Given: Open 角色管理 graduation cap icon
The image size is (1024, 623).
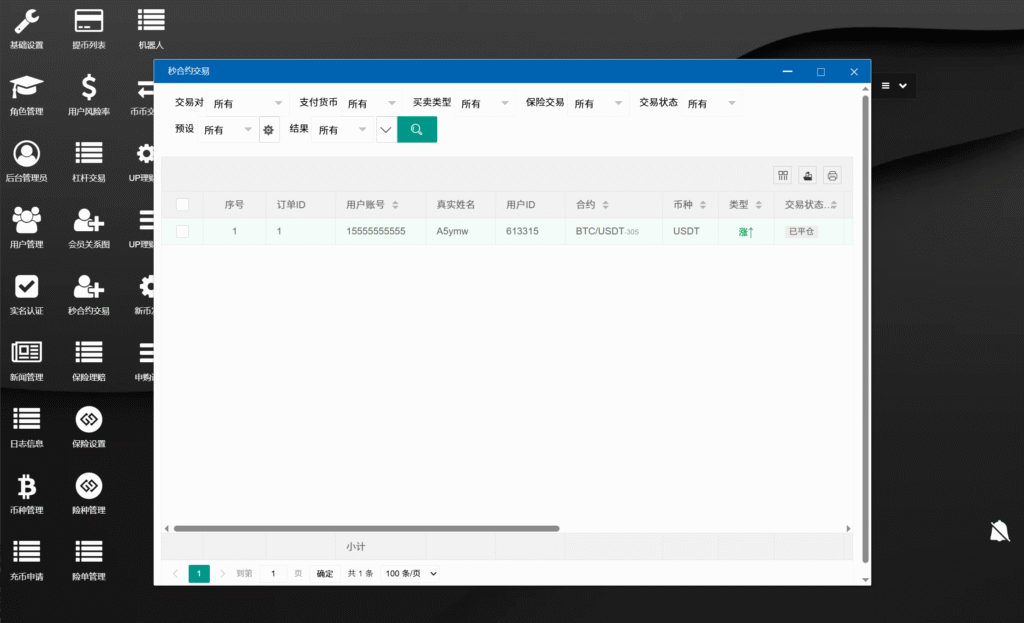Looking at the screenshot, I should click(27, 88).
